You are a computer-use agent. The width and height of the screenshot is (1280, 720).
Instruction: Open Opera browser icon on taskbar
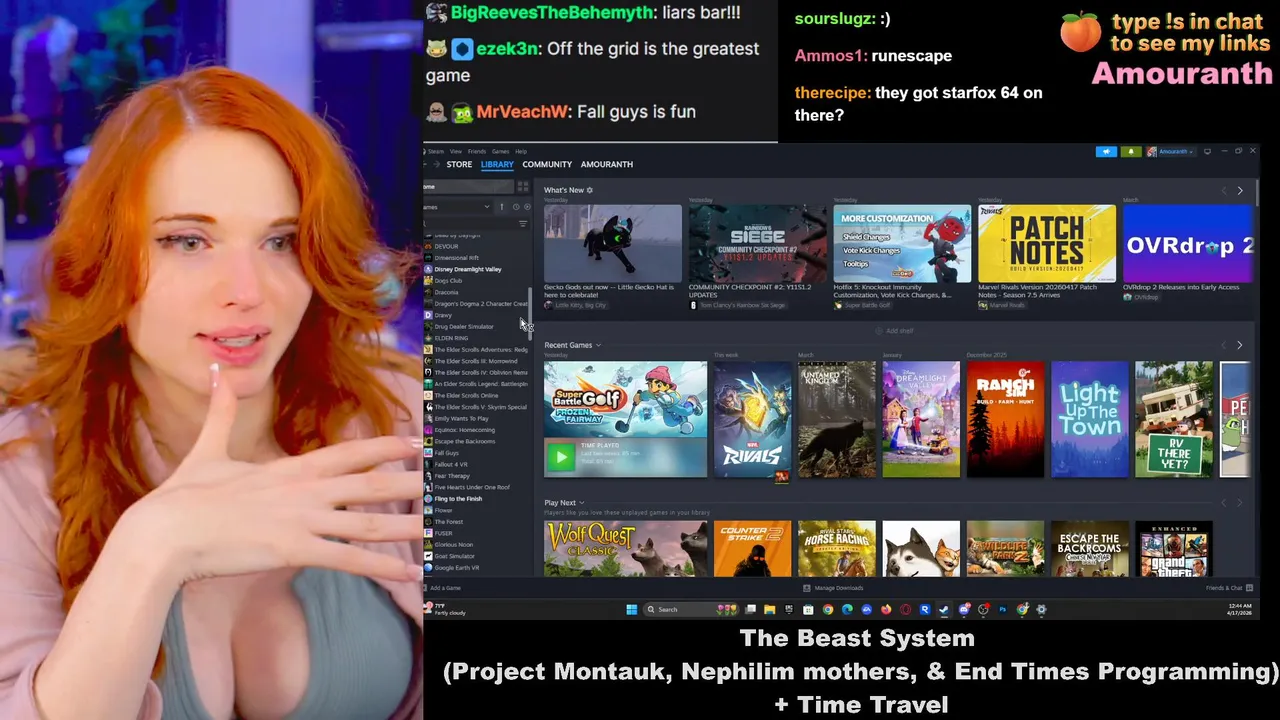point(906,609)
